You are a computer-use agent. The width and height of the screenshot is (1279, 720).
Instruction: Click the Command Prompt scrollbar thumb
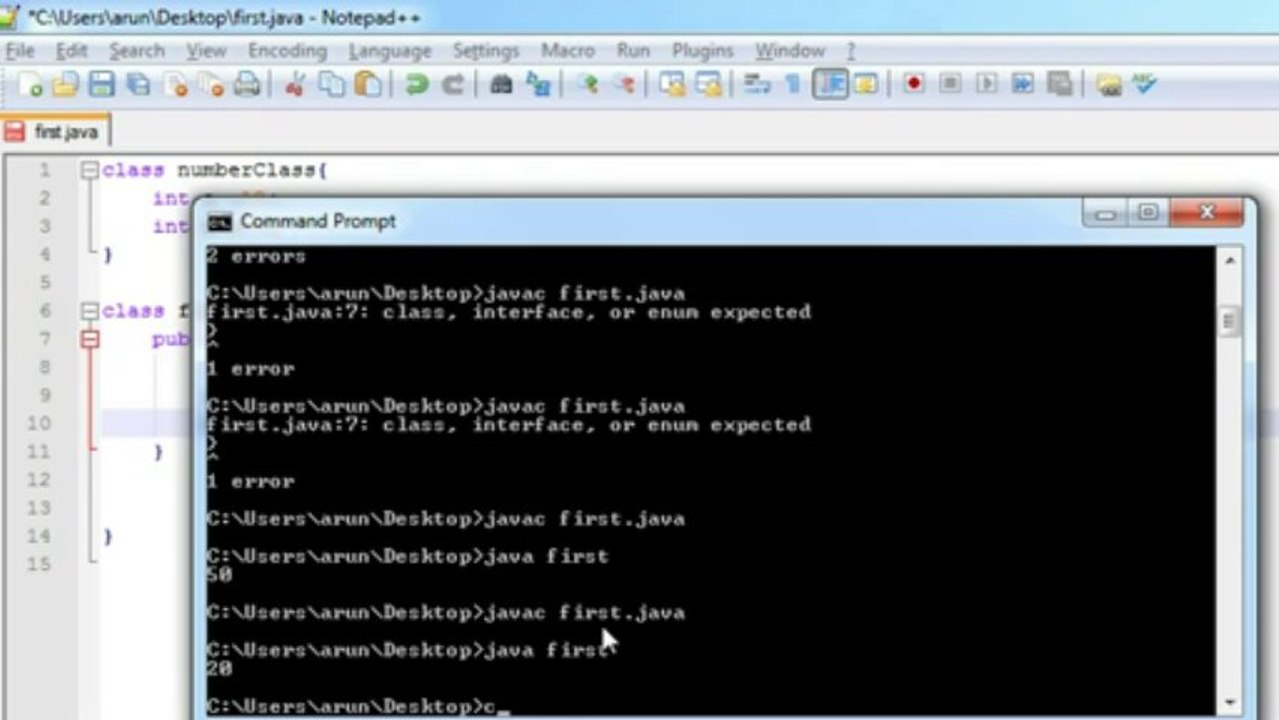(x=1228, y=321)
